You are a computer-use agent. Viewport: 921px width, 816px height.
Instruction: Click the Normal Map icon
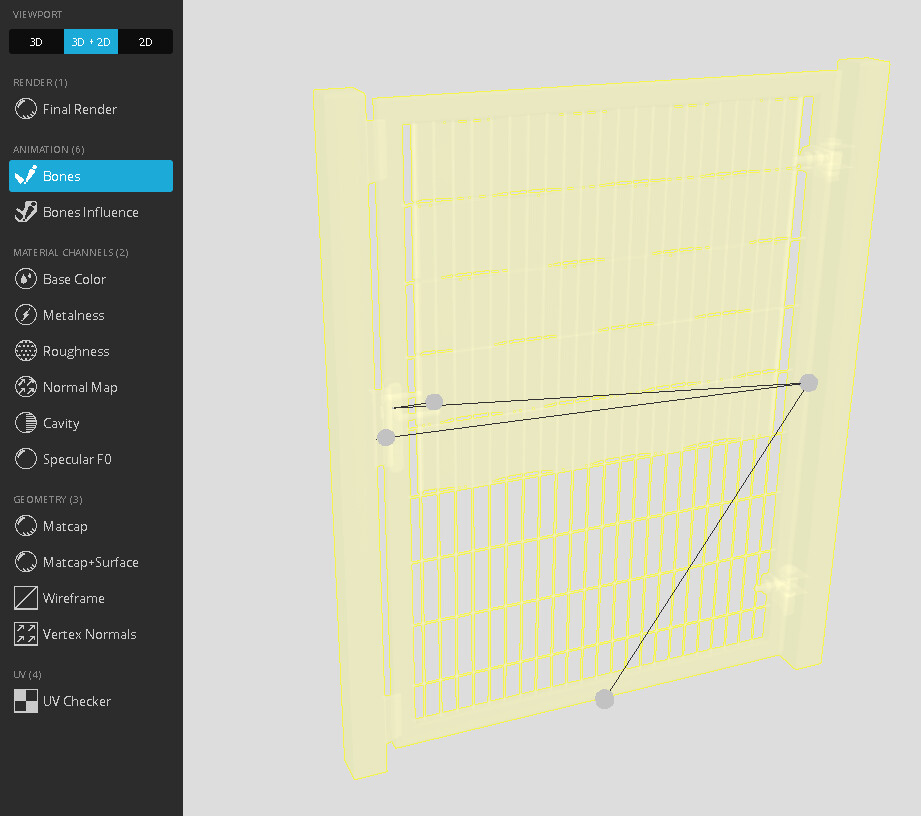coord(26,387)
